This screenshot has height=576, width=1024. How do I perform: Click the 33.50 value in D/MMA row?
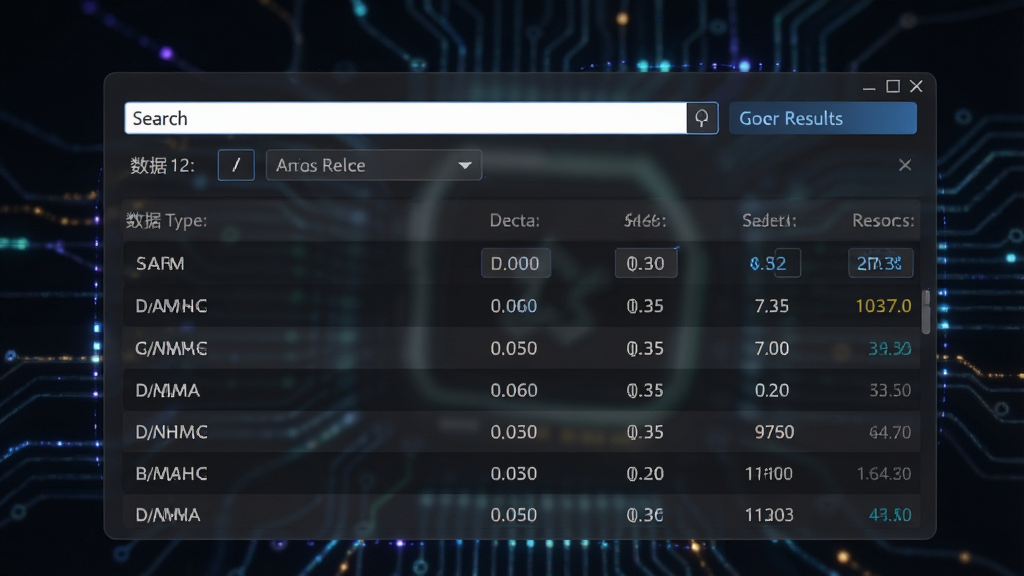tap(889, 391)
